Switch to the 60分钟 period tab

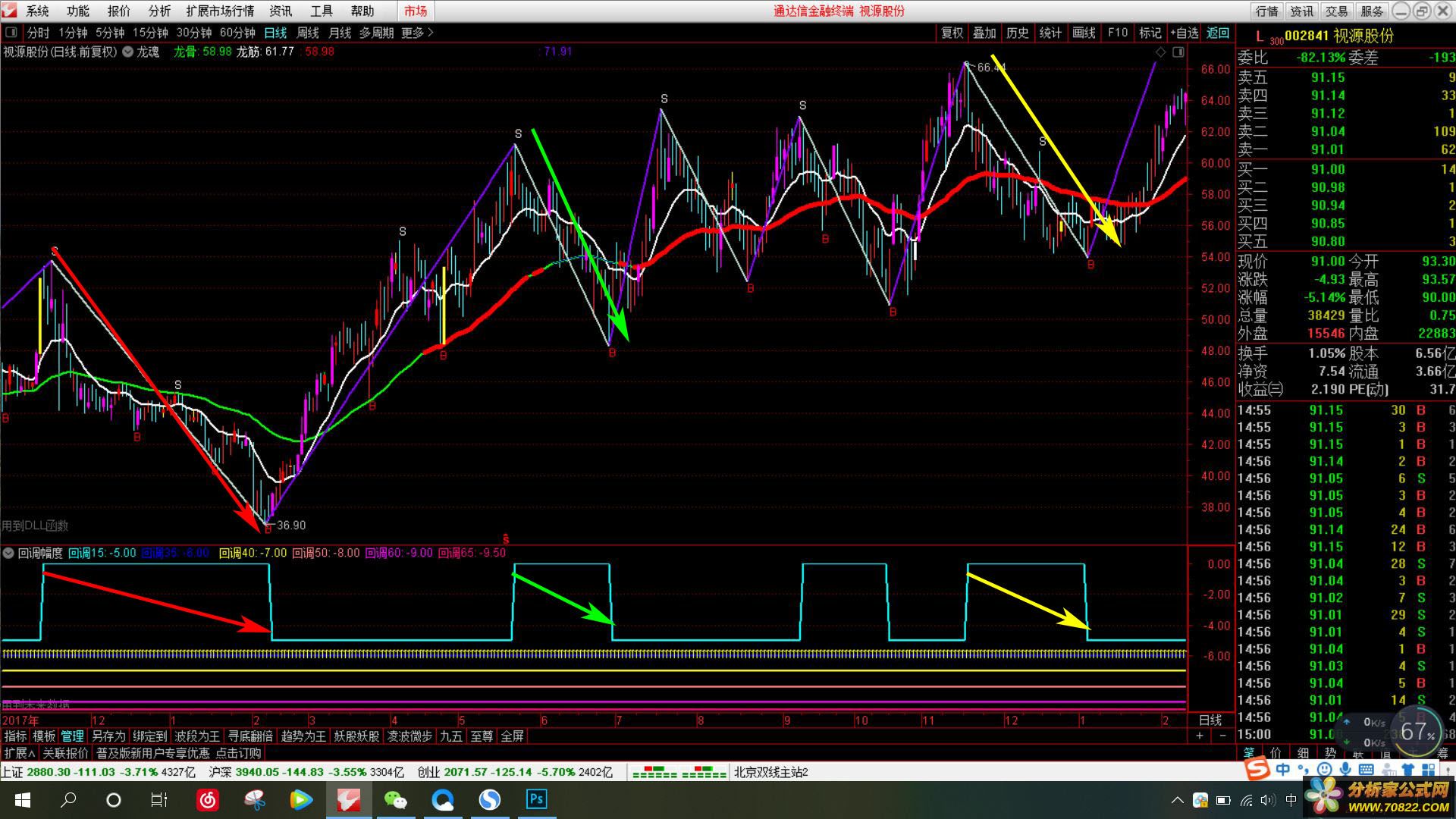point(237,33)
